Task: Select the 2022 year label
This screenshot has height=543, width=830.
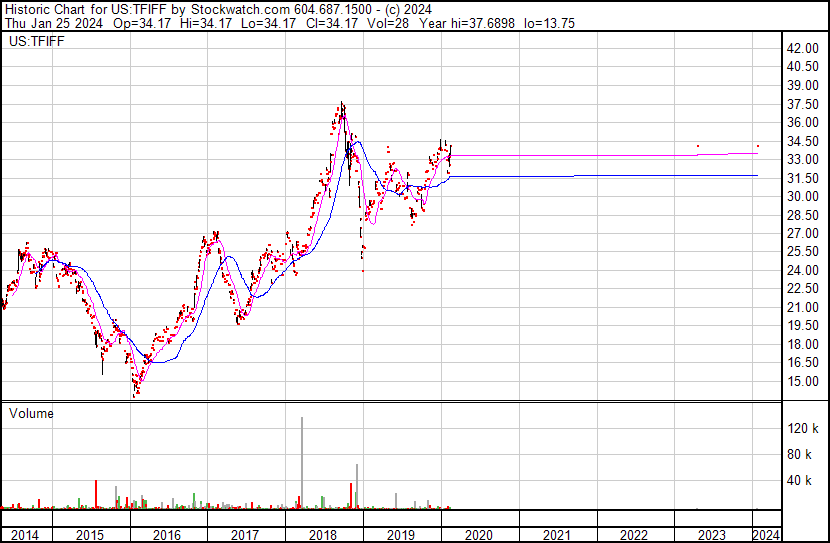Action: (634, 535)
